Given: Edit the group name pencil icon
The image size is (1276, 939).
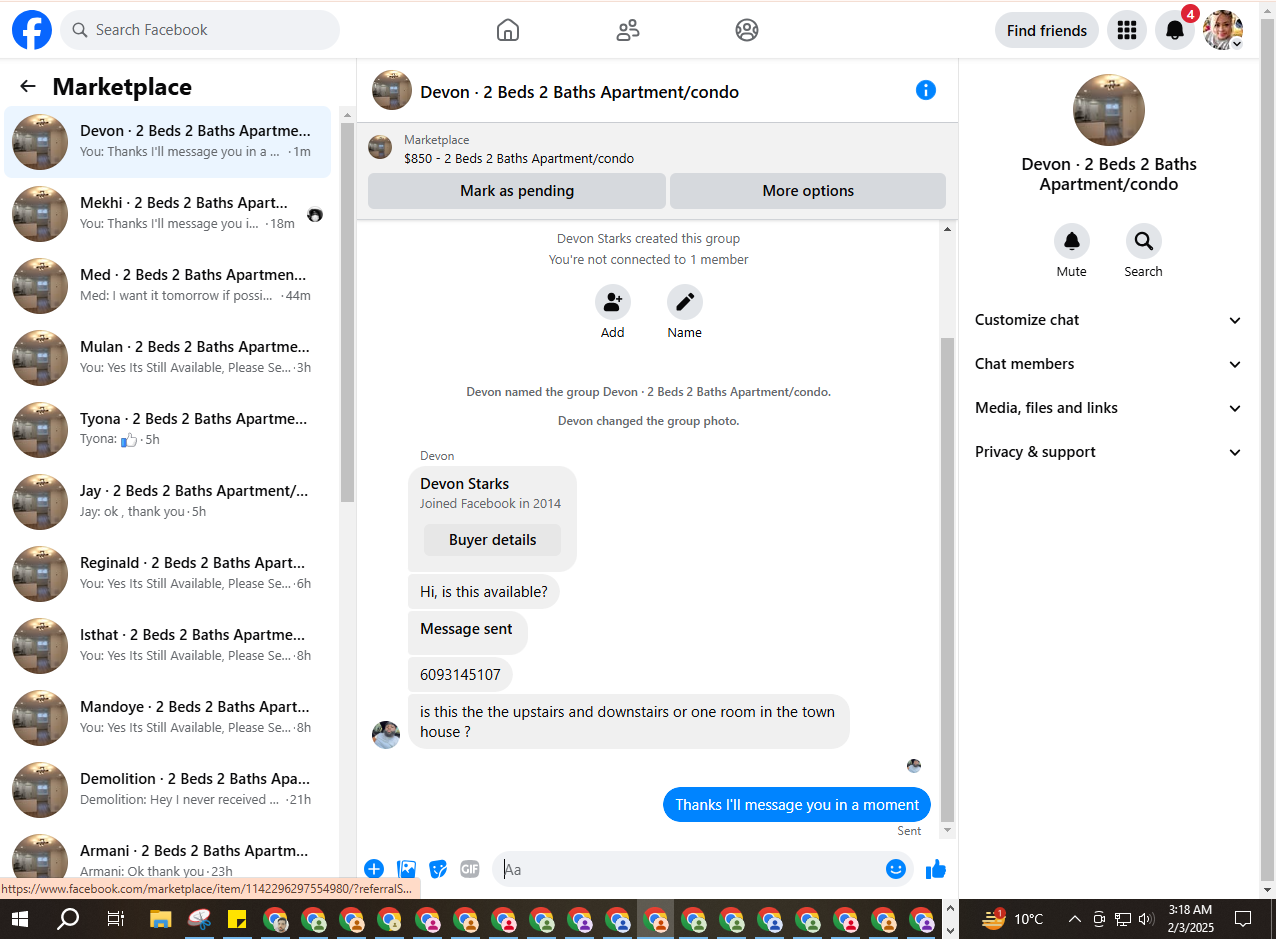Looking at the screenshot, I should (685, 302).
